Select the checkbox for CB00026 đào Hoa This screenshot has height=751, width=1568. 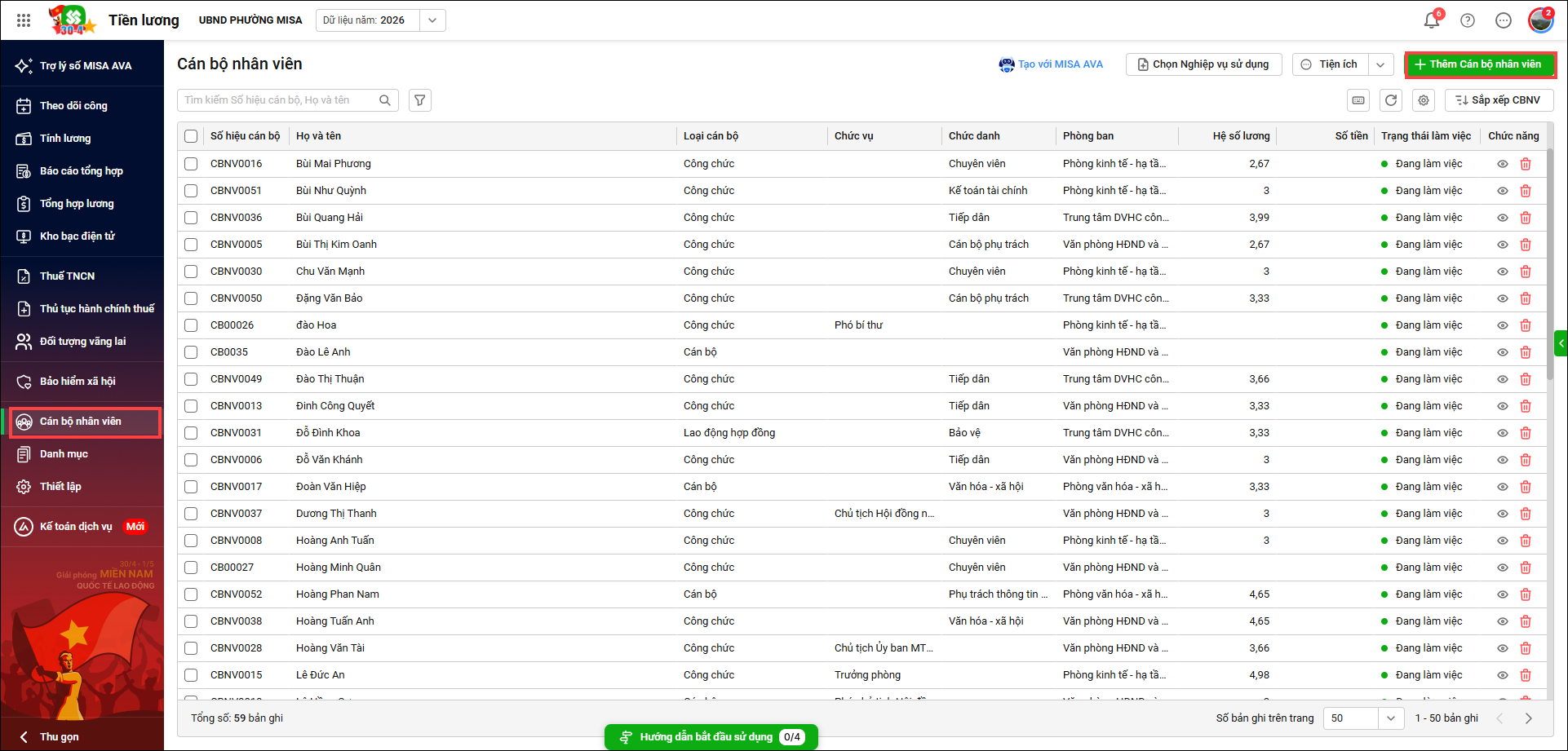coord(191,325)
